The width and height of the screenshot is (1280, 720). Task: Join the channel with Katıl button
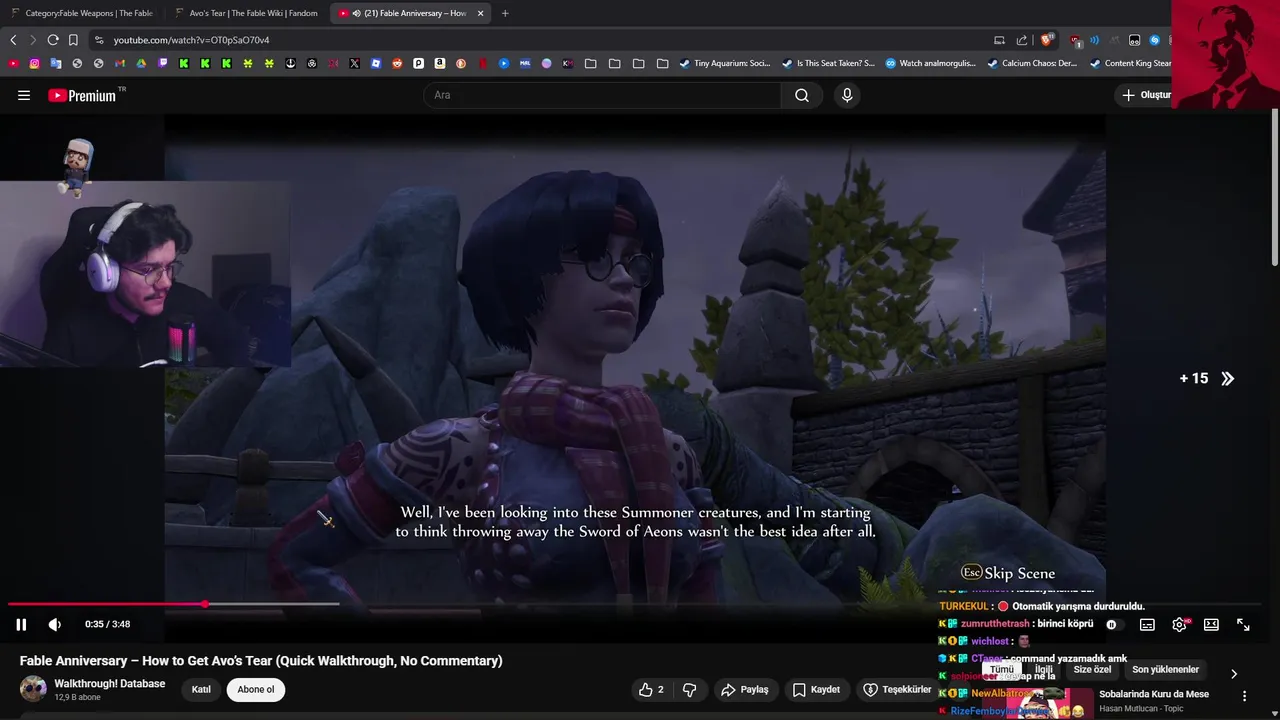click(201, 689)
